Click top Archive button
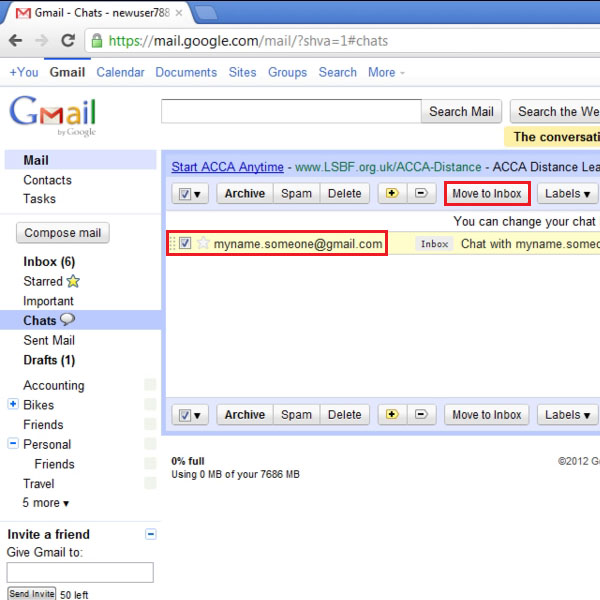The image size is (600, 600). click(x=245, y=193)
